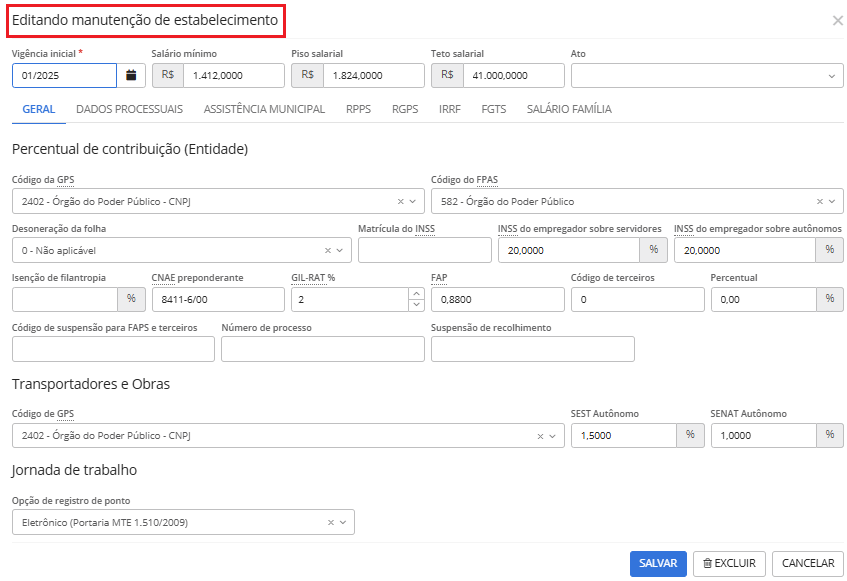
Task: Open the IRRF tab
Action: tap(449, 109)
